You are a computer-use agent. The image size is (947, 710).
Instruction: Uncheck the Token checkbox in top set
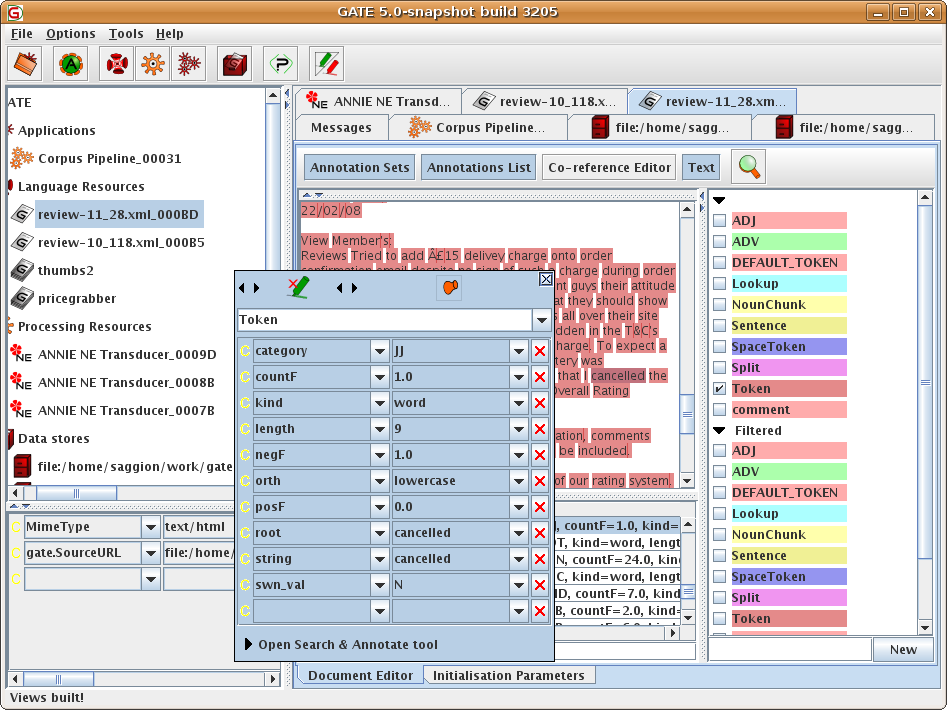[x=719, y=389]
